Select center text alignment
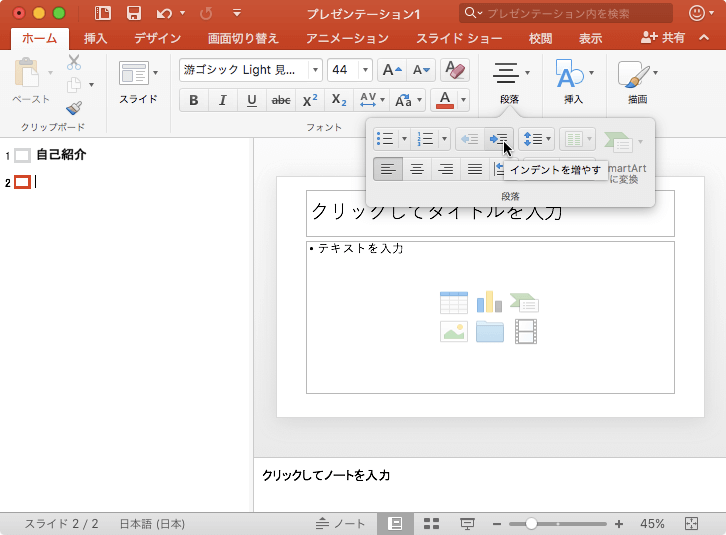 (417, 169)
